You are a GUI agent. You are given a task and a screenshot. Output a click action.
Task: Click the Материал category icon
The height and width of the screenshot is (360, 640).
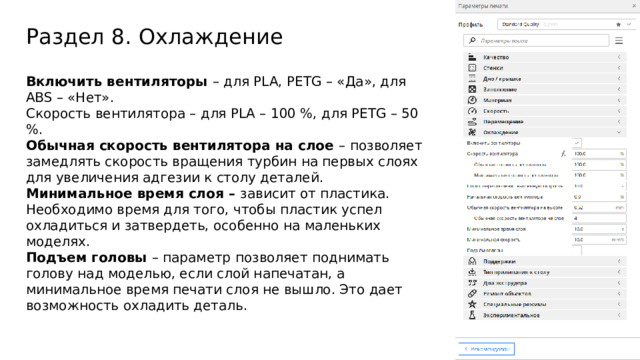coord(472,100)
